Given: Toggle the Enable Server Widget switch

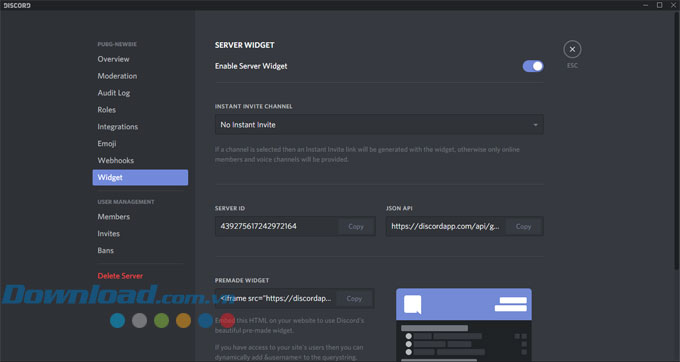Looking at the screenshot, I should [x=533, y=66].
